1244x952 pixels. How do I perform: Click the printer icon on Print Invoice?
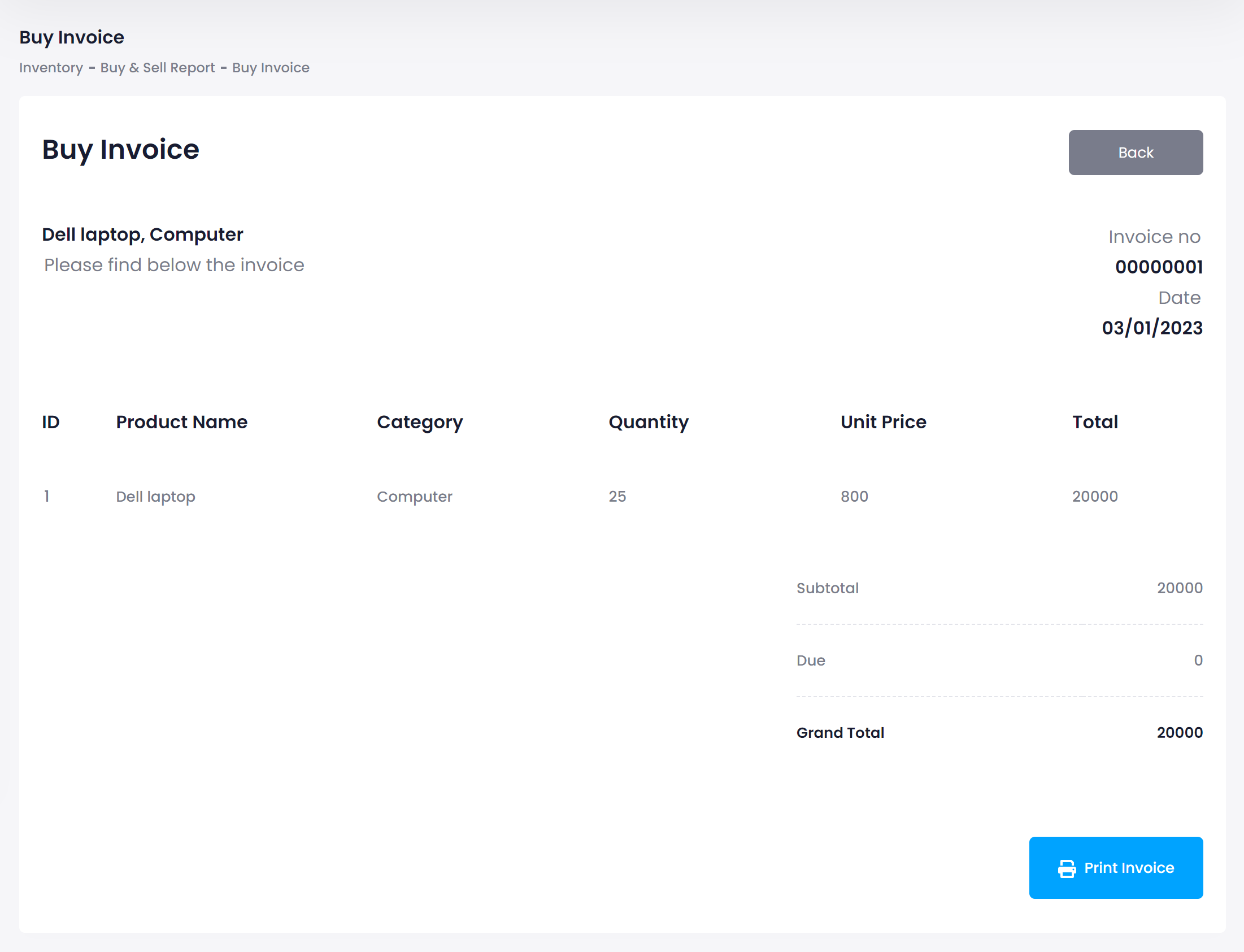pos(1067,868)
